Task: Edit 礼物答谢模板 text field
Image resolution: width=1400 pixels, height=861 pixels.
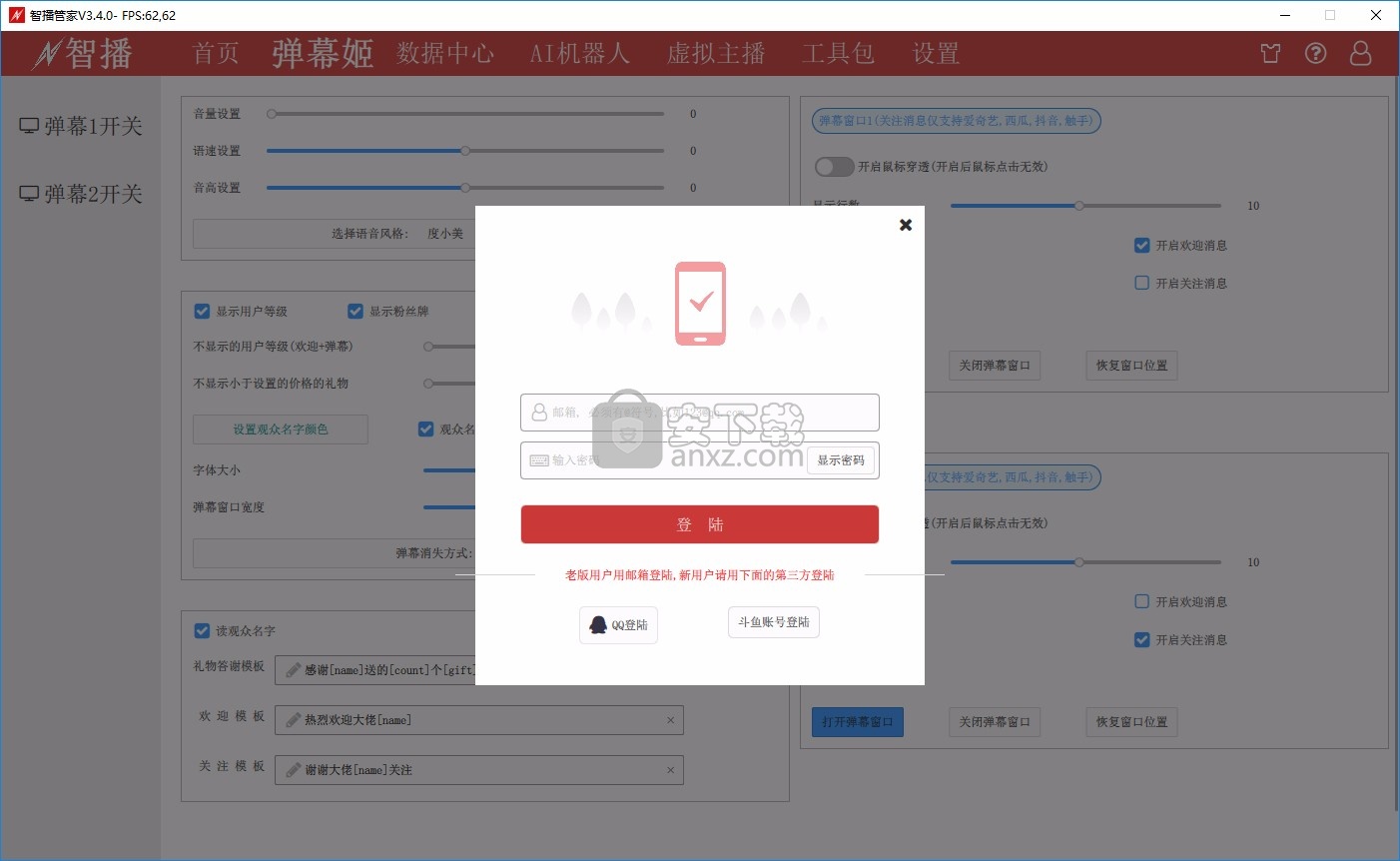Action: tap(375, 670)
